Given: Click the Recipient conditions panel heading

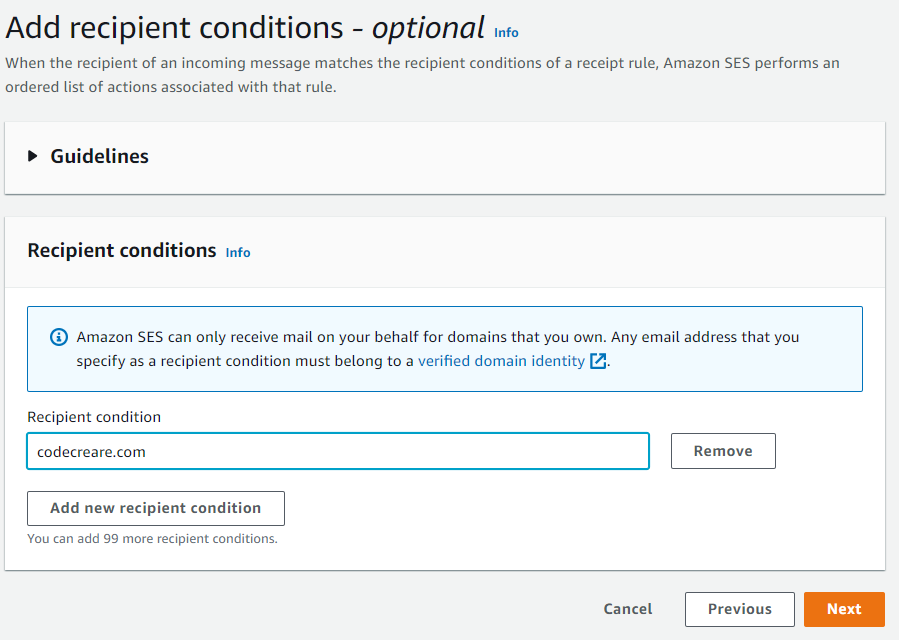Looking at the screenshot, I should (x=122, y=250).
